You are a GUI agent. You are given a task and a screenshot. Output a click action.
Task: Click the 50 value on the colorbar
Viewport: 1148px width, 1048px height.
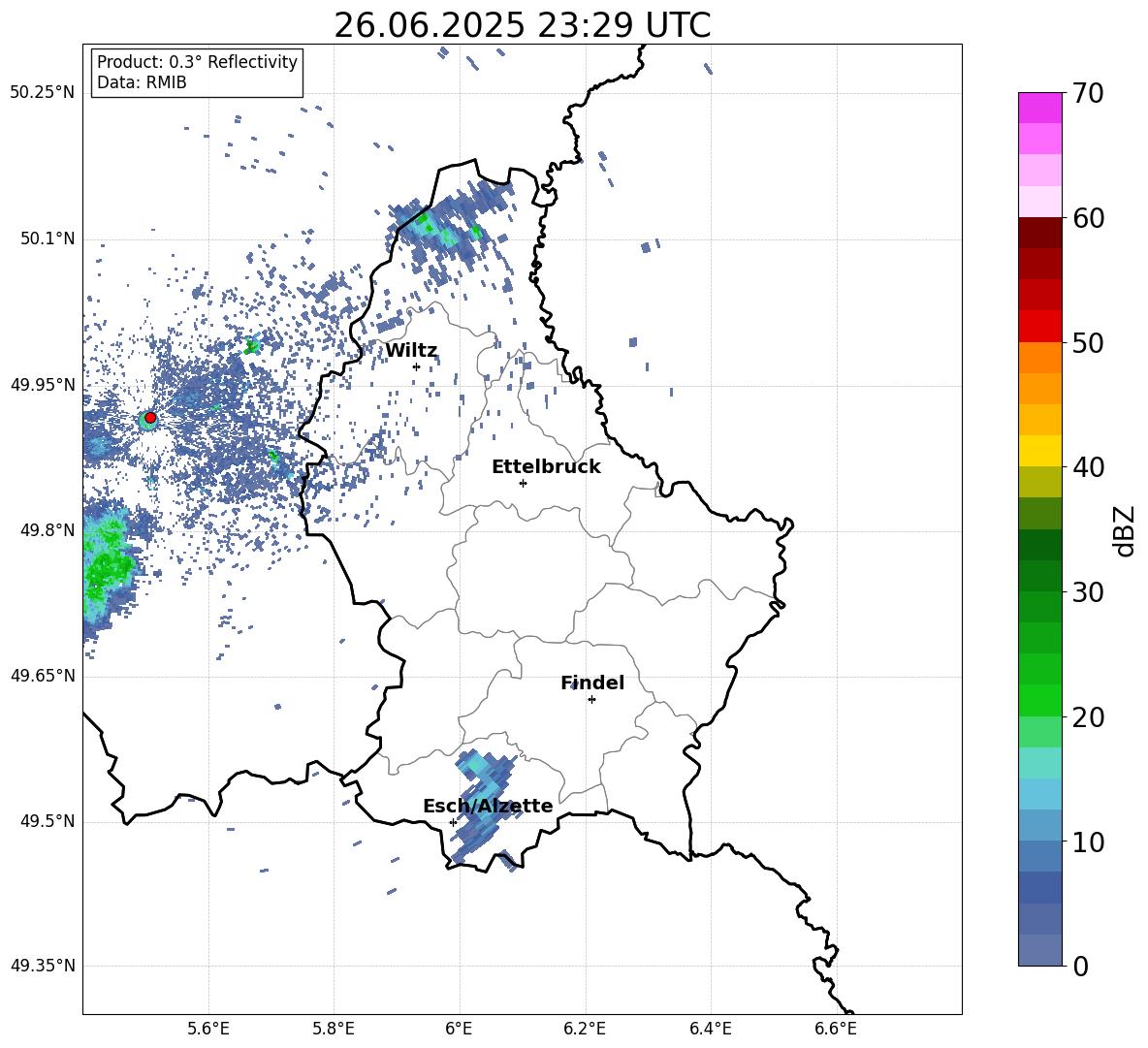click(1088, 342)
